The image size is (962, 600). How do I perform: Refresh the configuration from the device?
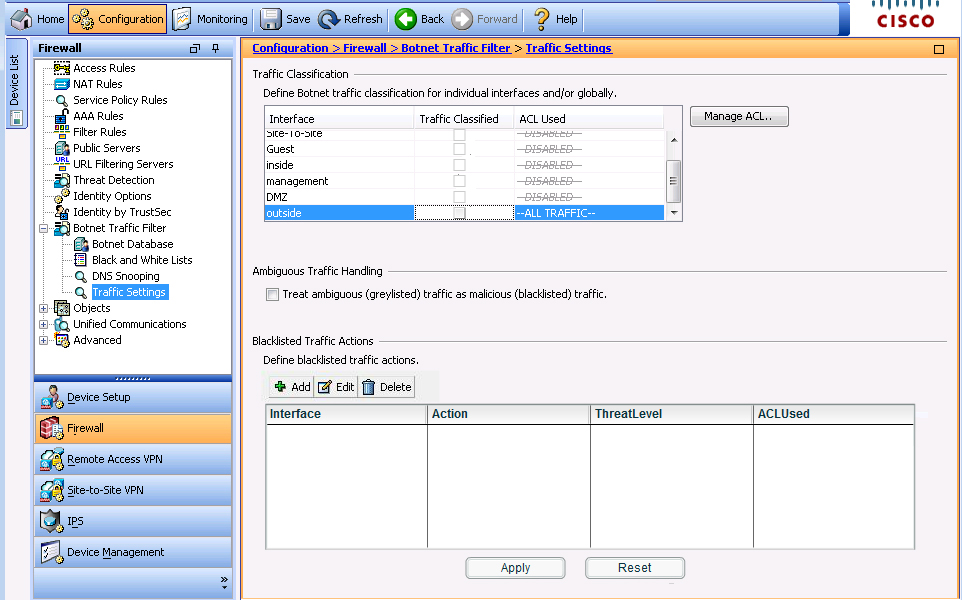(329, 19)
